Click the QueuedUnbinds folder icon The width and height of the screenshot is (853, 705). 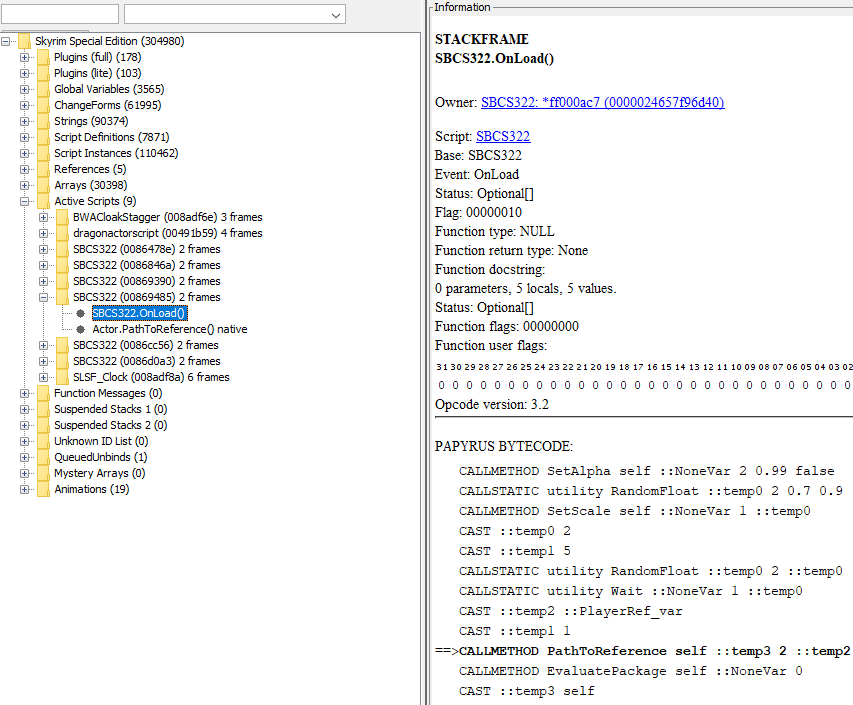click(x=44, y=457)
